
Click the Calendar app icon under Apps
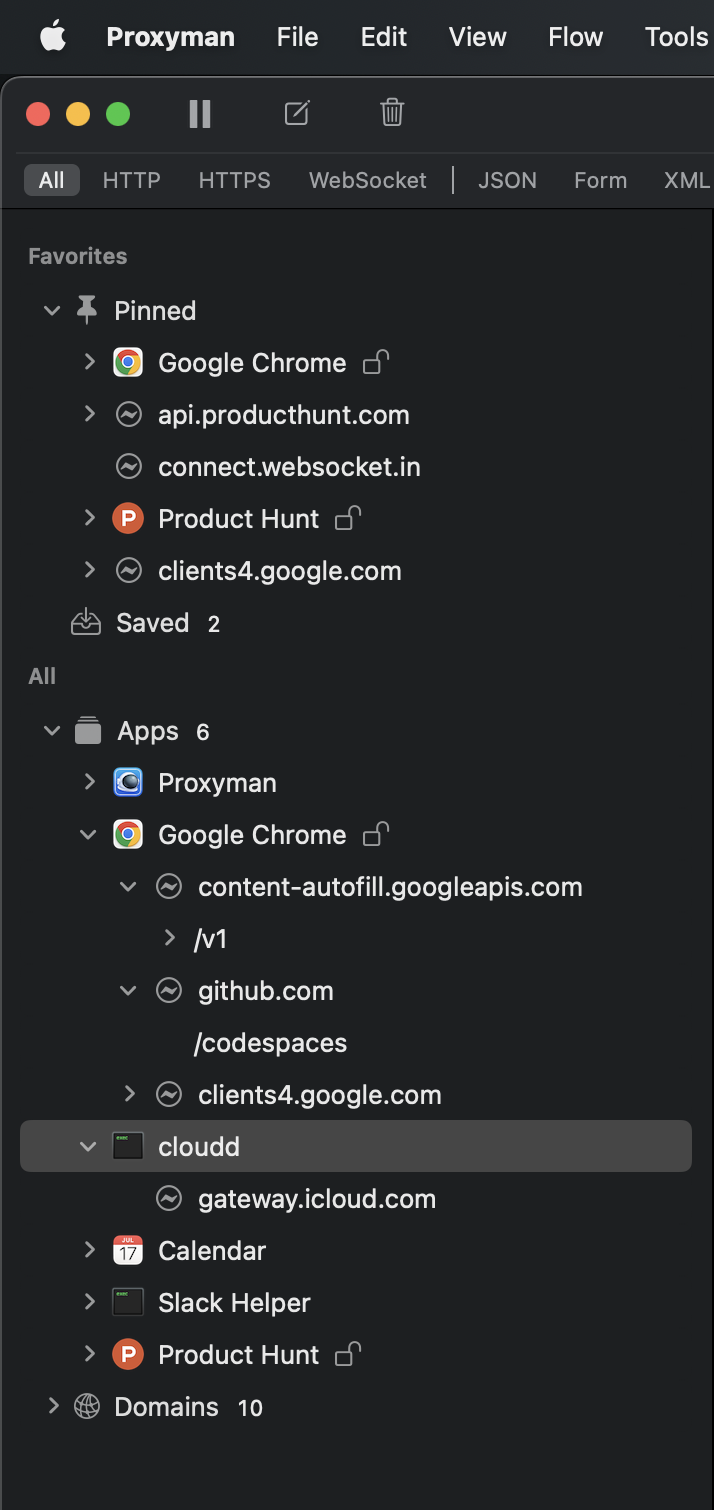pos(127,1250)
